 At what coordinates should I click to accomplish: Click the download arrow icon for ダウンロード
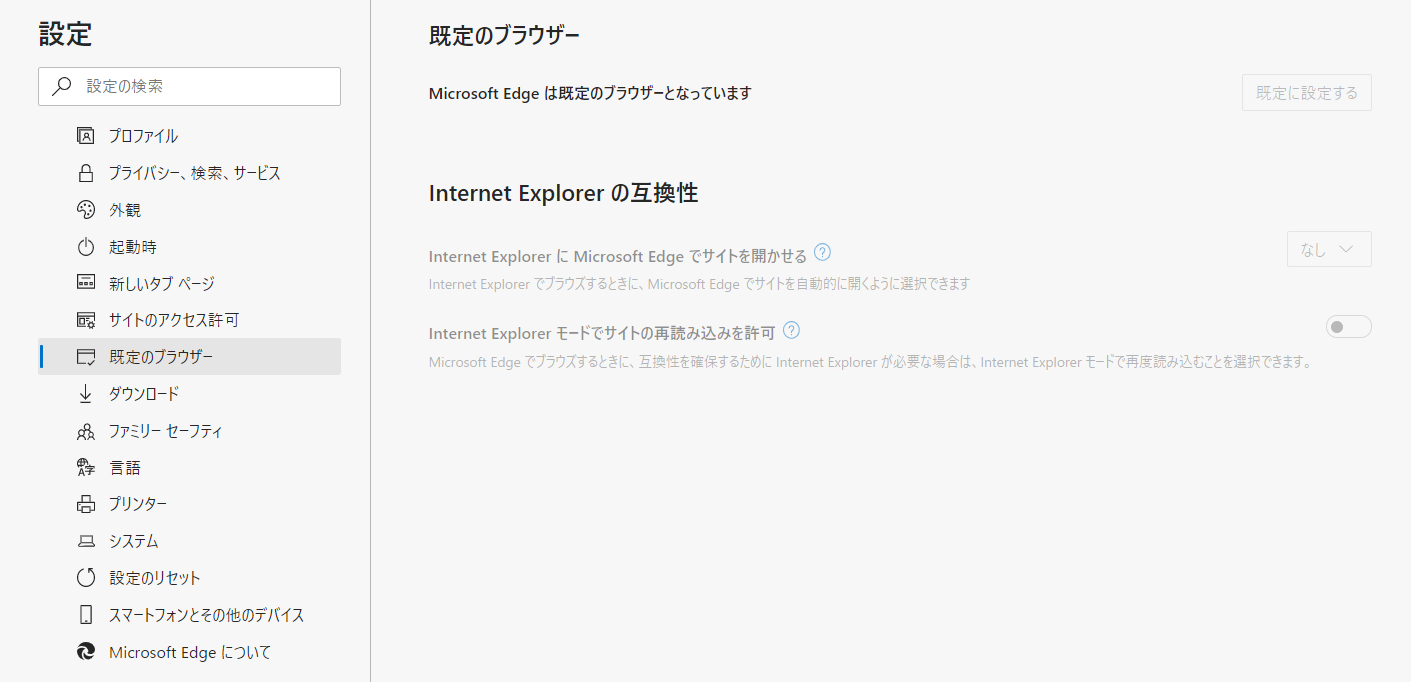tap(86, 394)
